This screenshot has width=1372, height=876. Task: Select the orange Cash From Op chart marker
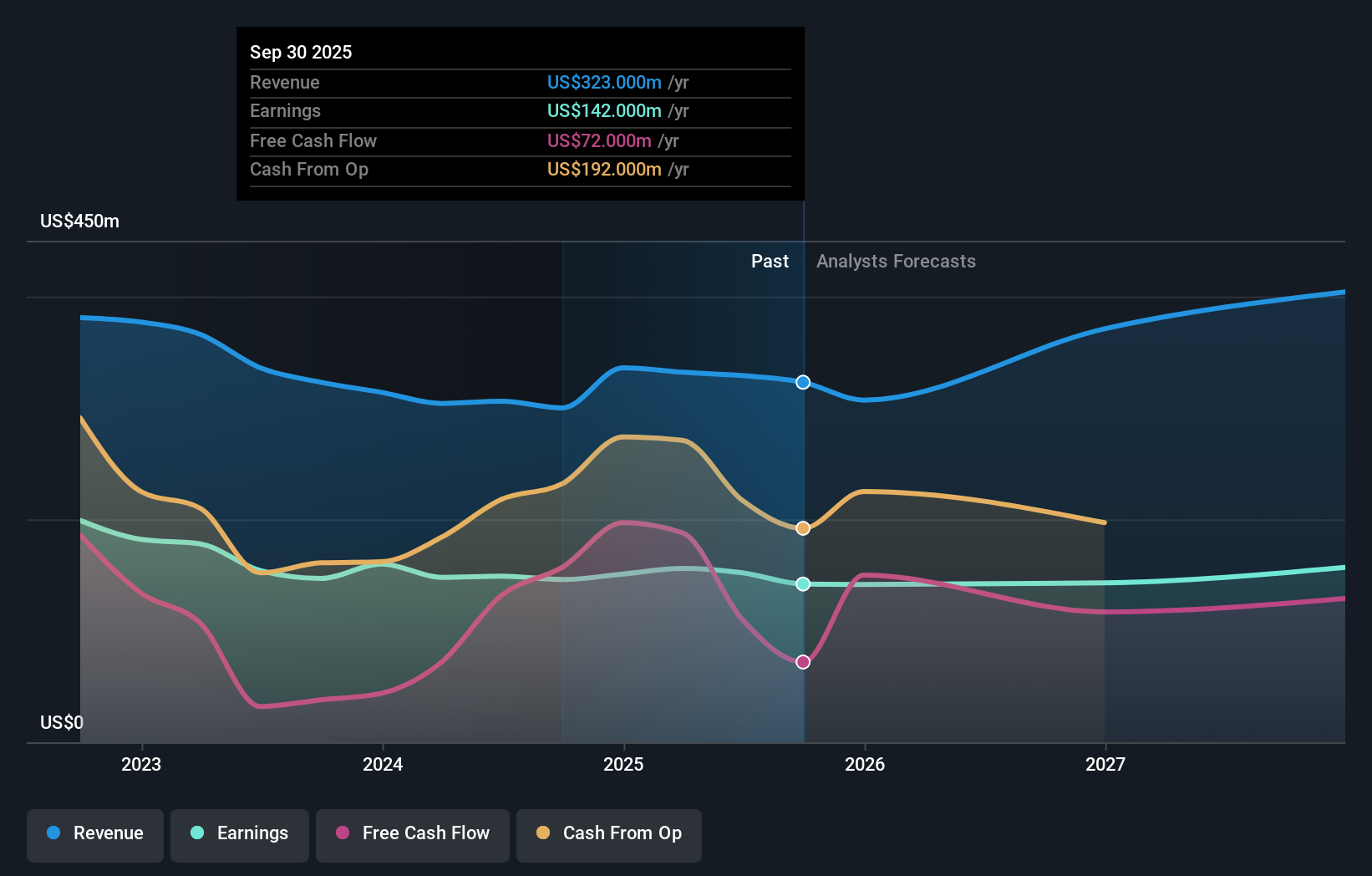803,527
